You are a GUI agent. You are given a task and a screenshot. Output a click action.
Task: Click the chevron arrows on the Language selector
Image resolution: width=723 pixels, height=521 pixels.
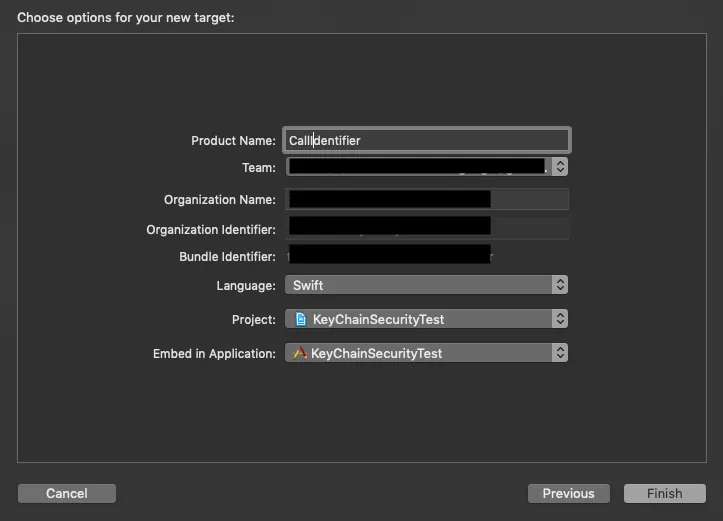pyautogui.click(x=560, y=286)
